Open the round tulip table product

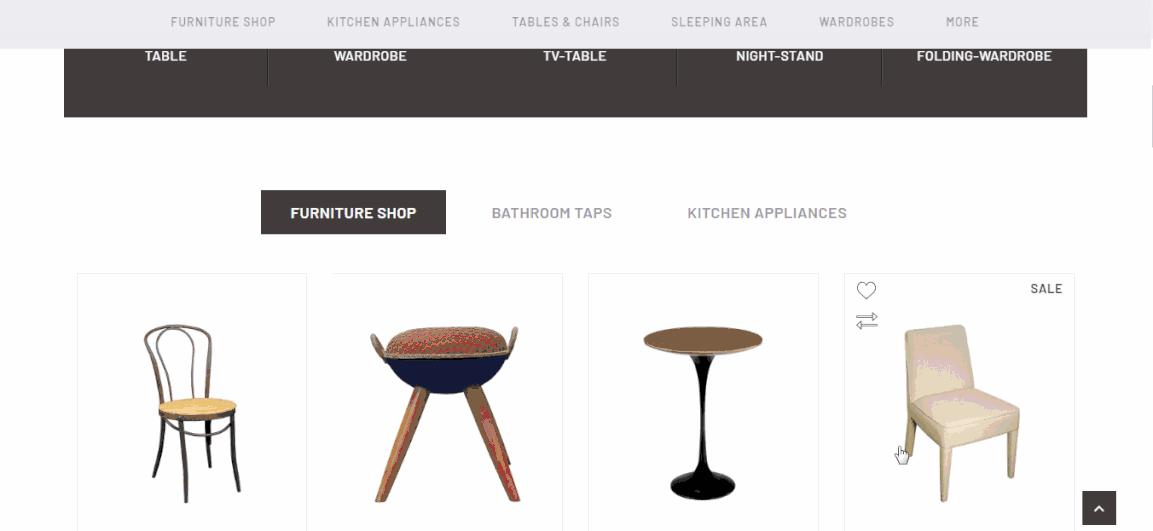[x=703, y=413]
